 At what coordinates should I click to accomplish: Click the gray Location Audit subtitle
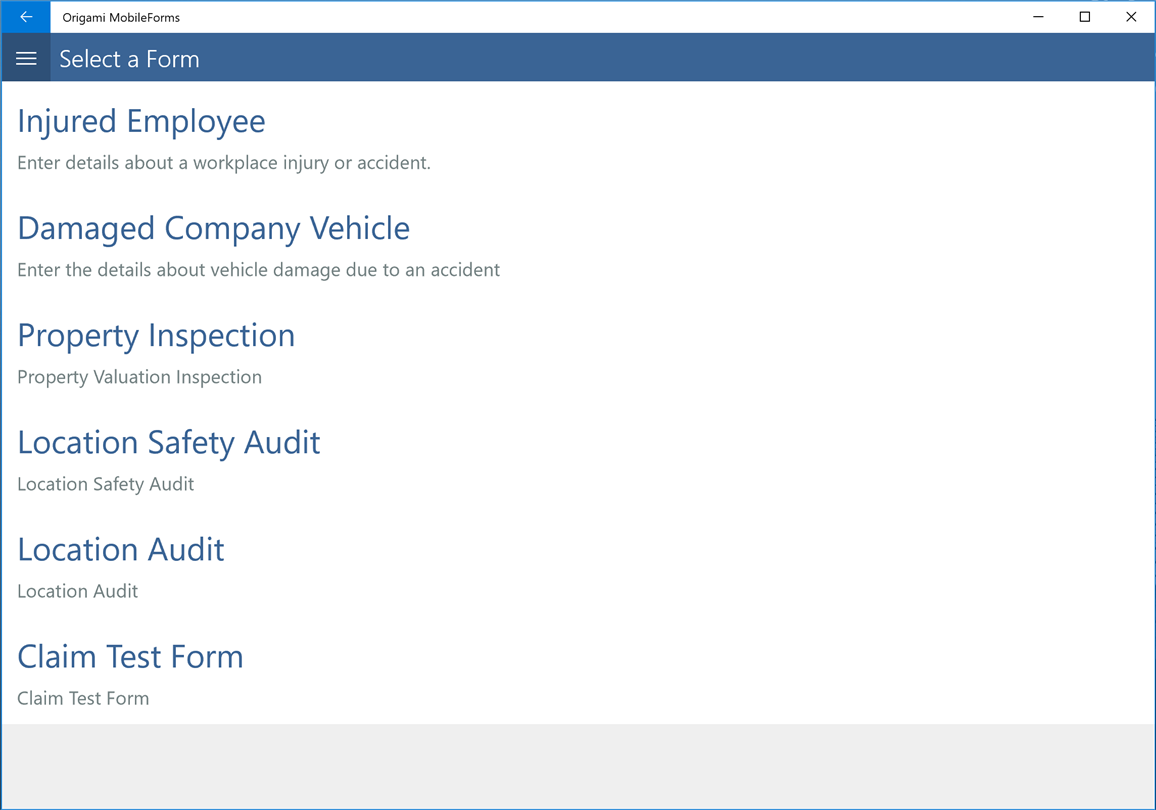(x=77, y=591)
